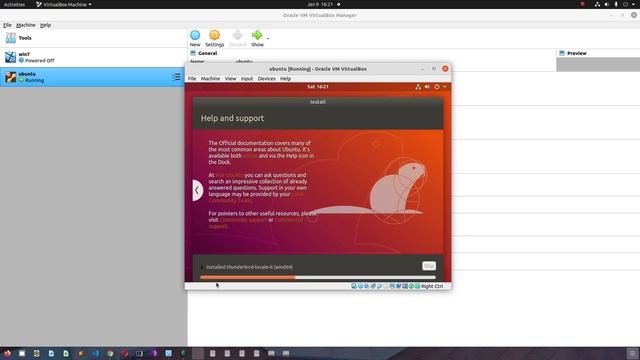This screenshot has width=640, height=360.
Task: Open the dropdown arrow beside Show
Action: tap(268, 38)
